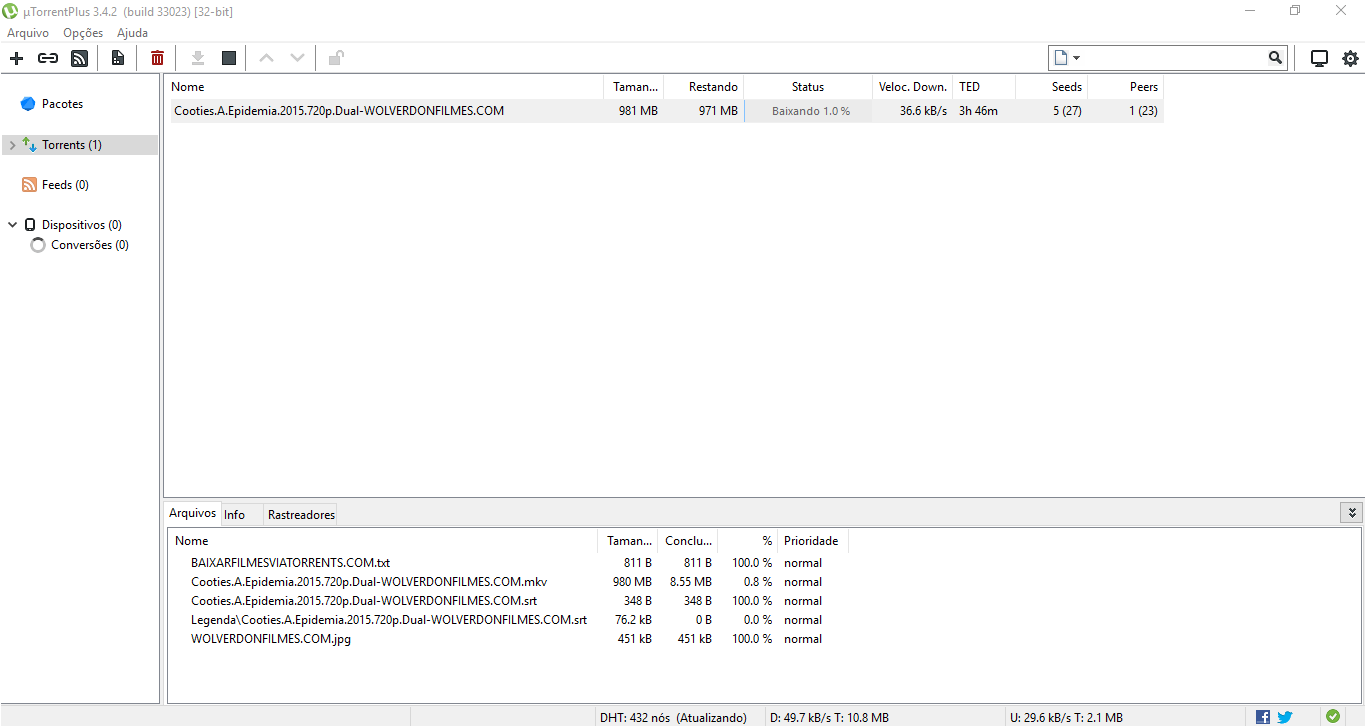Collapse the detail pane with the chevron button

pyautogui.click(x=1352, y=512)
